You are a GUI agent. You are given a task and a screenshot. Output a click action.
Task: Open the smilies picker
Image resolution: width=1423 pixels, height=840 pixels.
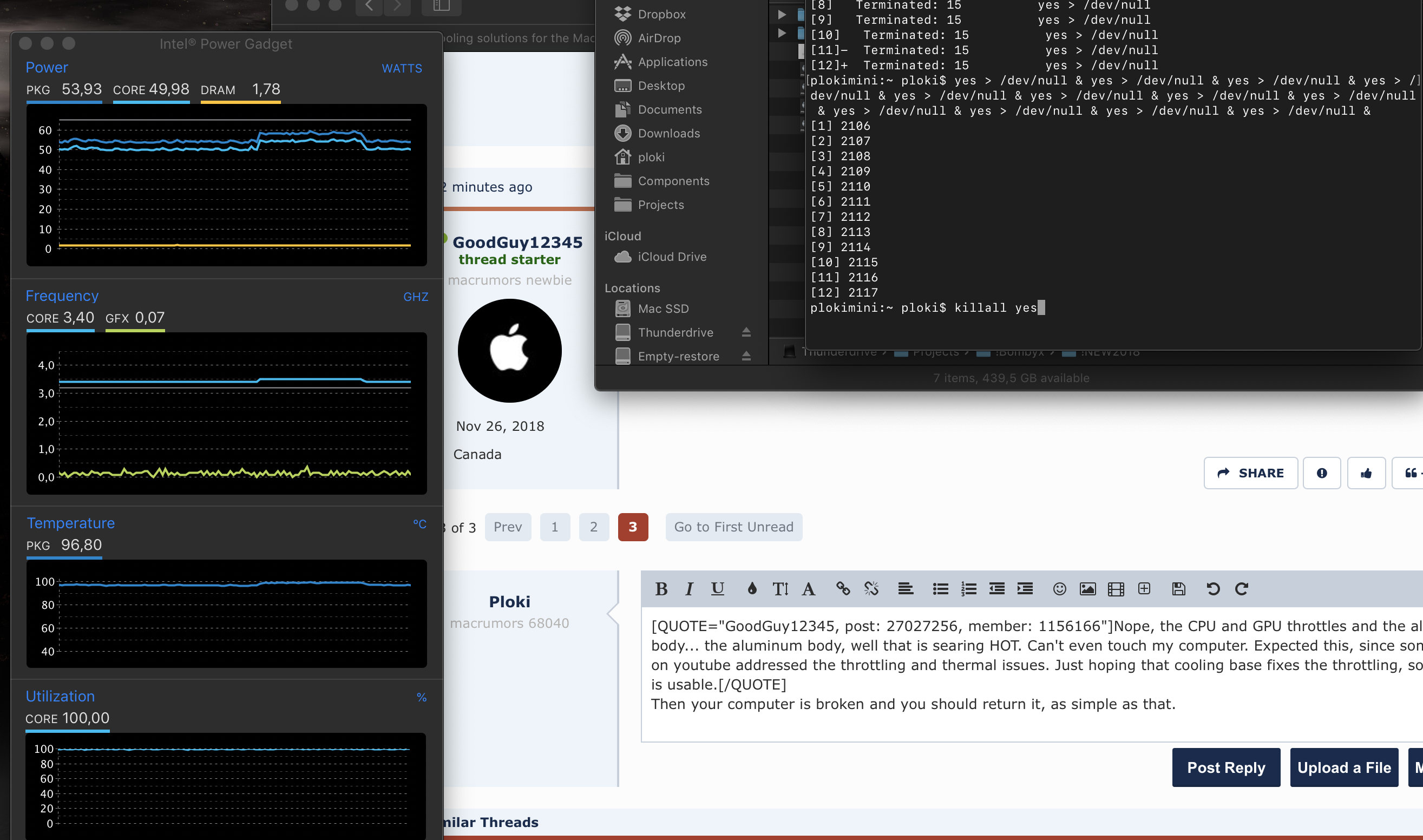[x=1060, y=589]
